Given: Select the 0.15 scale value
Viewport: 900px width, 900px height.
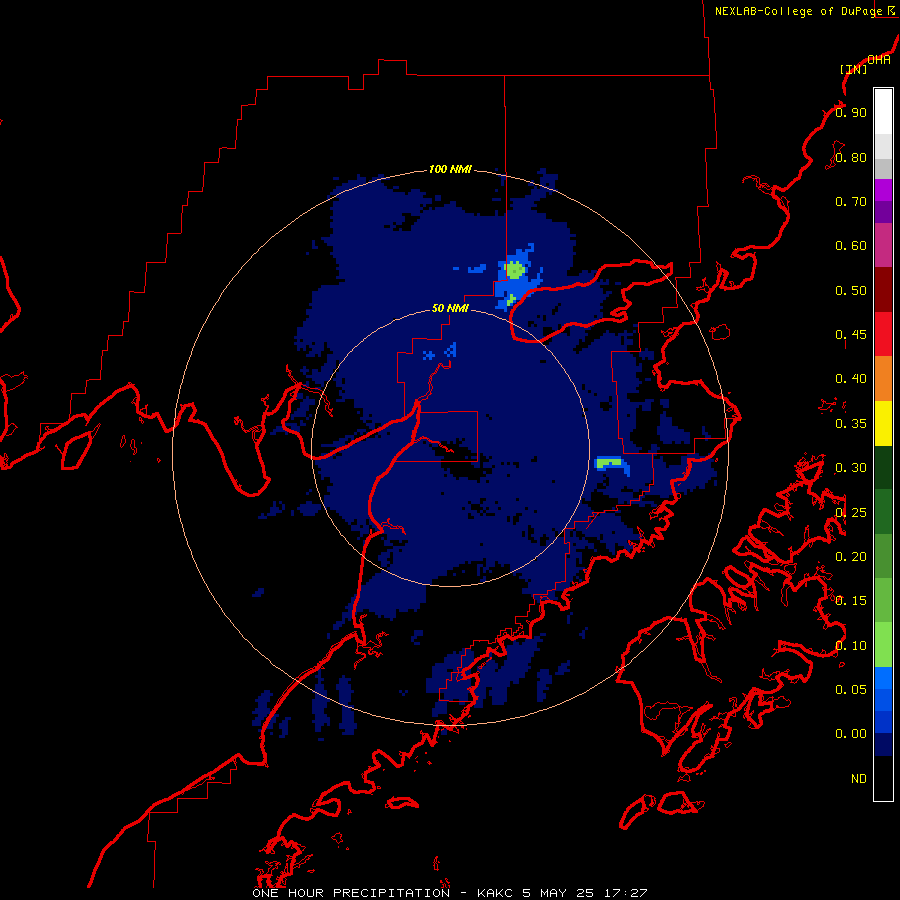Looking at the screenshot, I should point(851,601).
